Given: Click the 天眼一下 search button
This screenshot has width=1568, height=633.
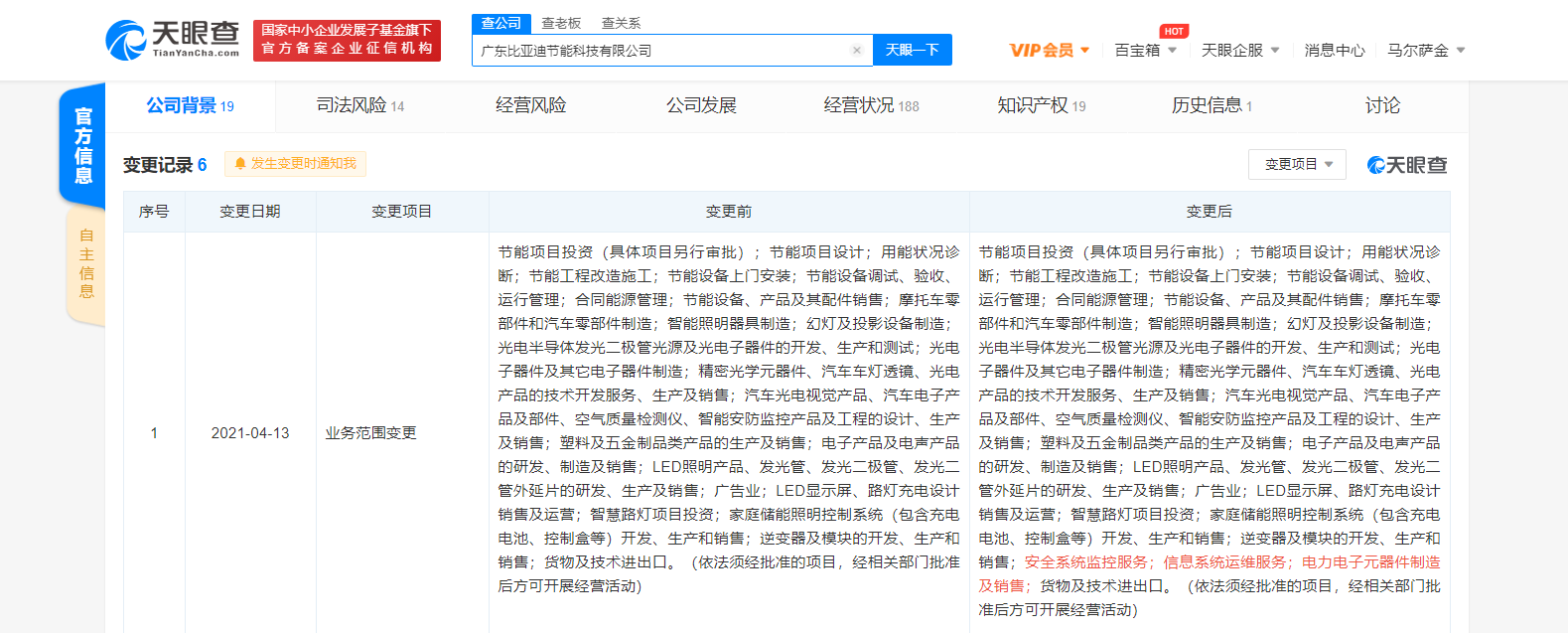Looking at the screenshot, I should pyautogui.click(x=913, y=50).
